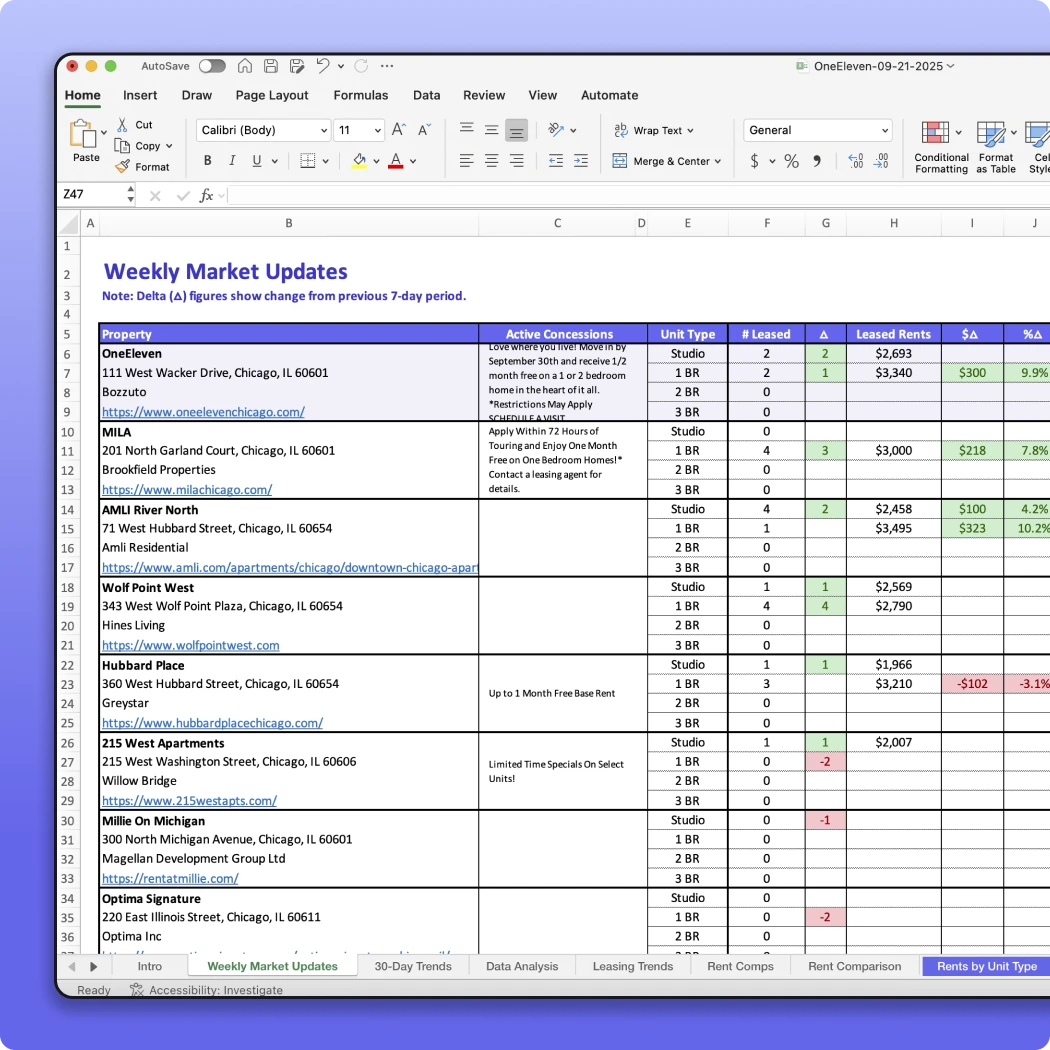The height and width of the screenshot is (1050, 1050).
Task: Click the Increase Decimal icon
Action: point(856,161)
